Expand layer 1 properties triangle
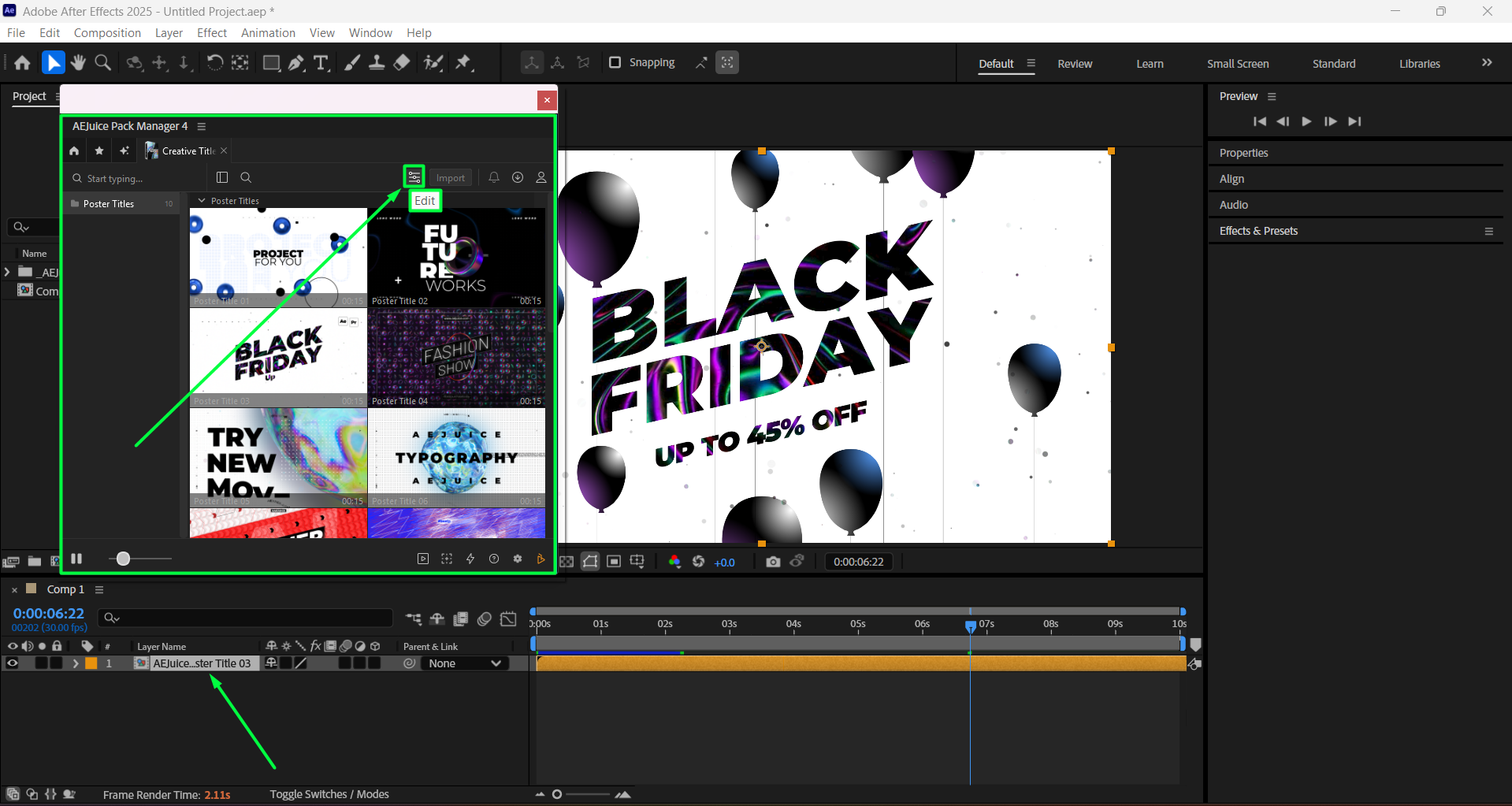Viewport: 1512px width, 806px height. pyautogui.click(x=76, y=663)
